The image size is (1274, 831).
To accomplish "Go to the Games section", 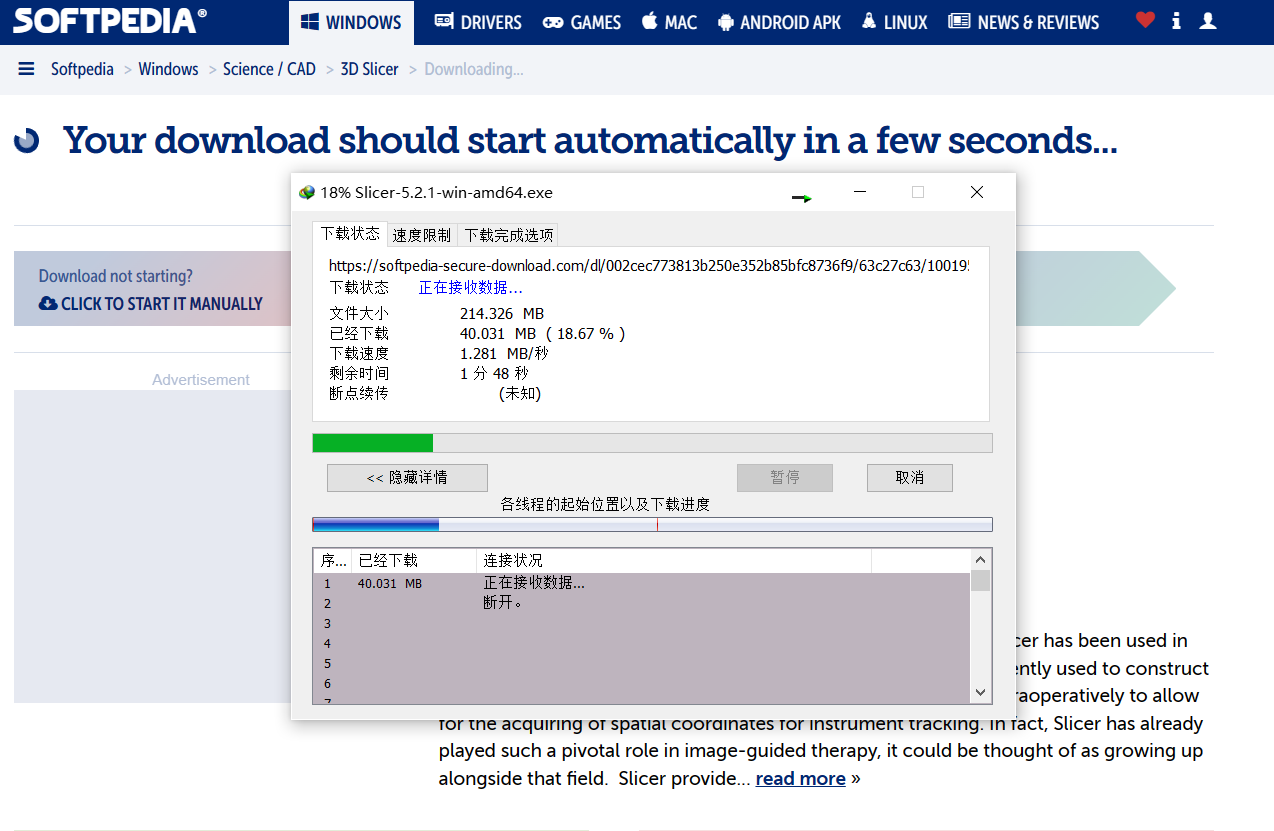I will click(582, 22).
